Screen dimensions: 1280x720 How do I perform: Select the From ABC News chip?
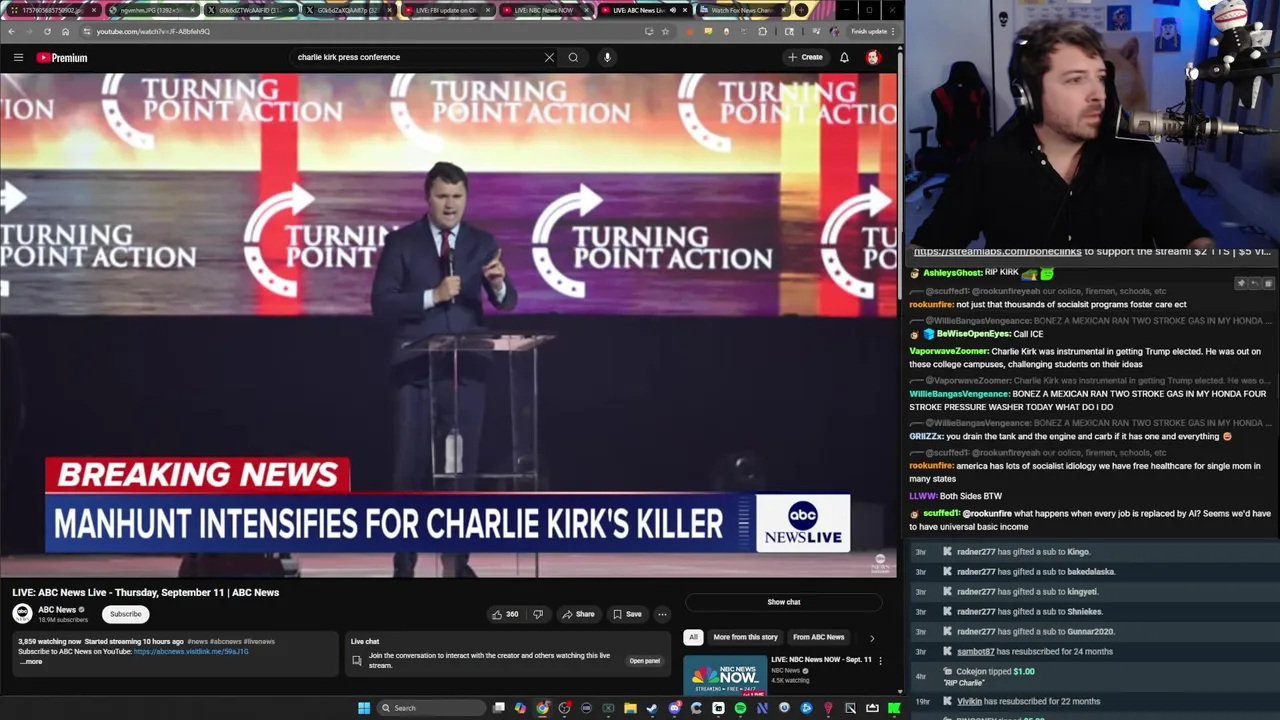[x=819, y=637]
